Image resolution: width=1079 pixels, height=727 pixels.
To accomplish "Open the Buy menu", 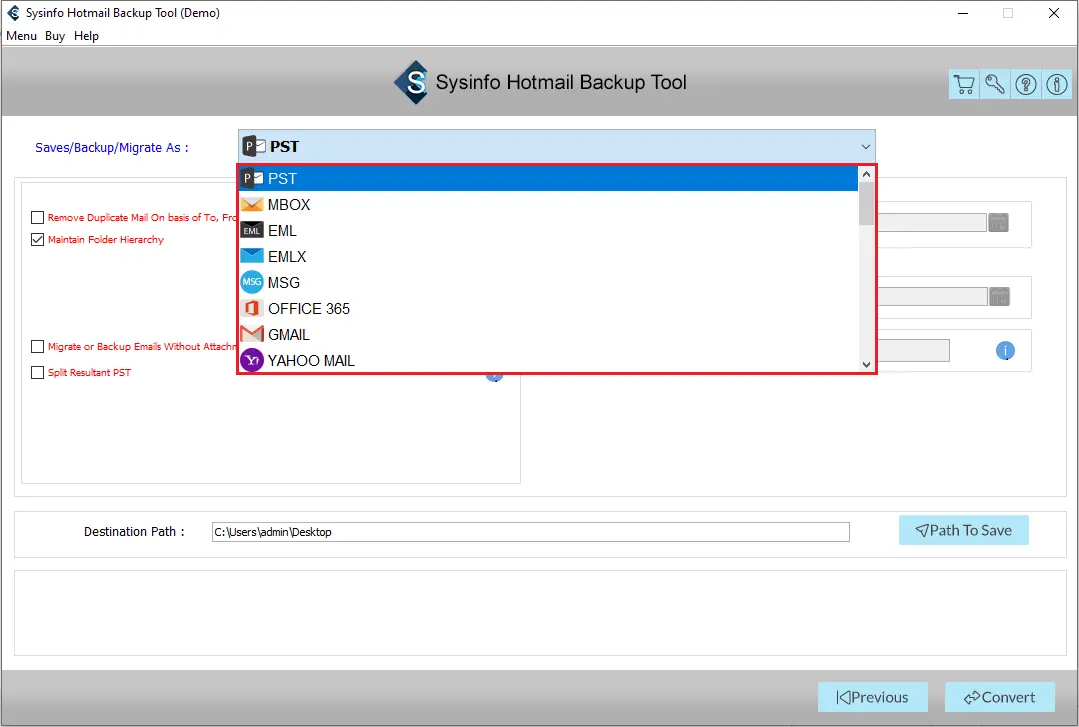I will pos(55,36).
